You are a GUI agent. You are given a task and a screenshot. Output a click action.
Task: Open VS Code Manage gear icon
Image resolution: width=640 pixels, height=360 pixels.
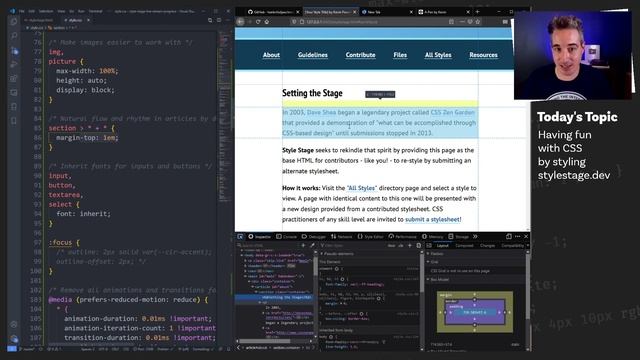coord(14,339)
